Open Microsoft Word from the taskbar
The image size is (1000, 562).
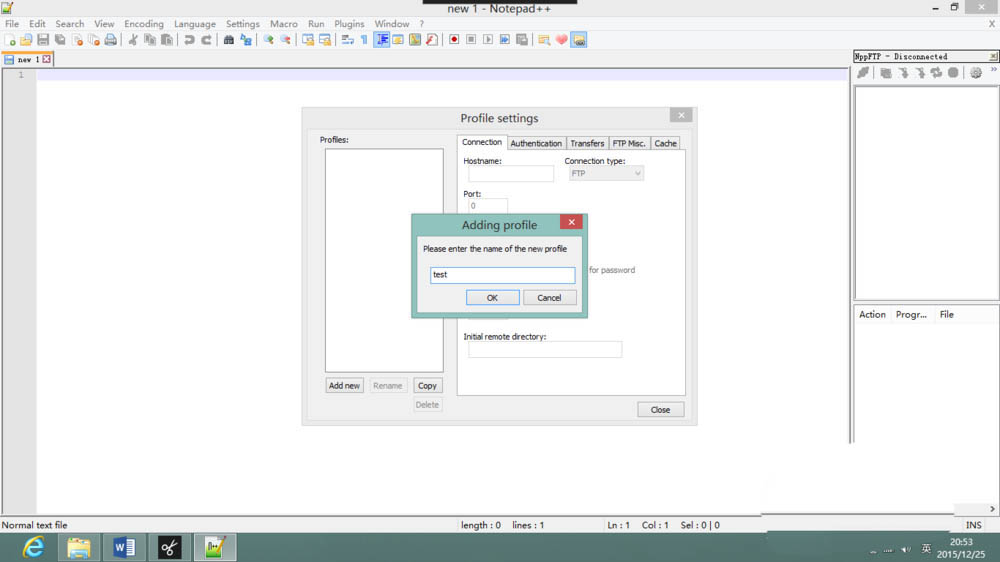124,547
